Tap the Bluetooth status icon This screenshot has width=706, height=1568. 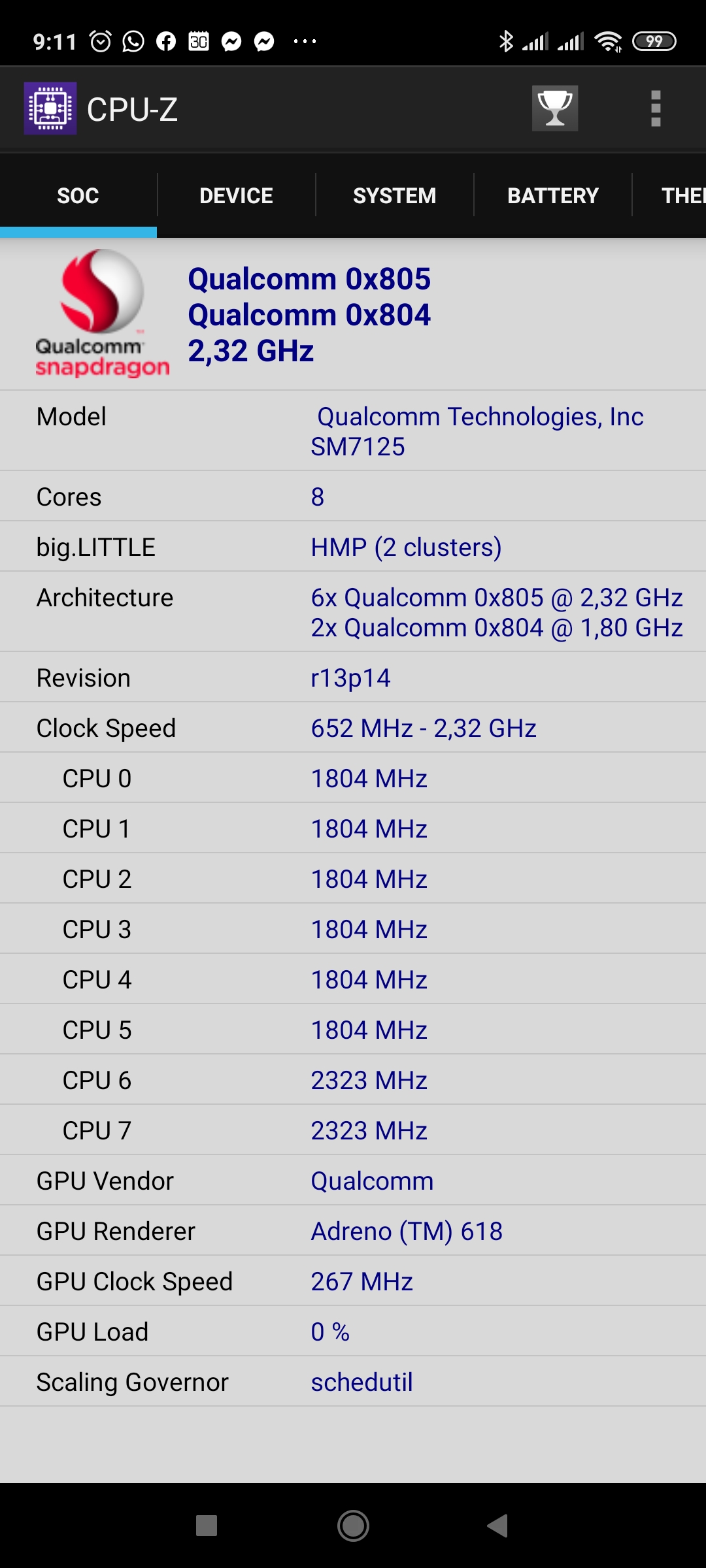tap(506, 42)
